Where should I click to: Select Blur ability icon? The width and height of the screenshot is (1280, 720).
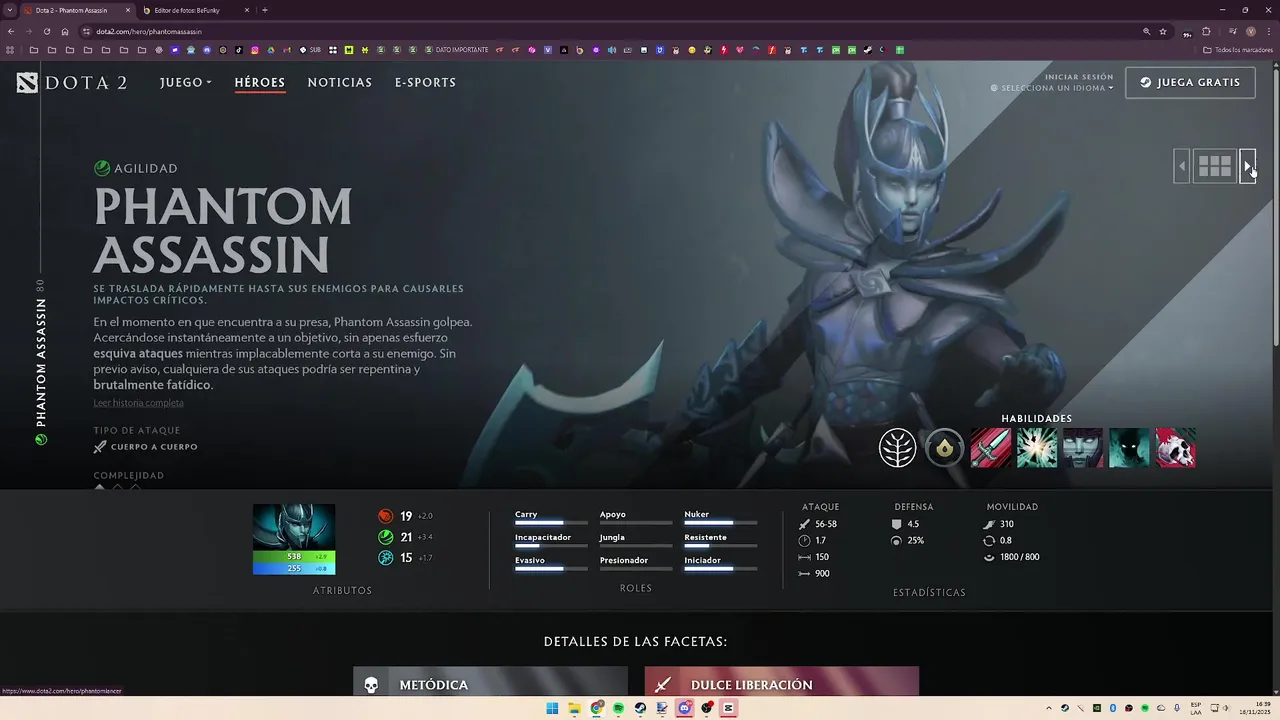coord(1083,448)
